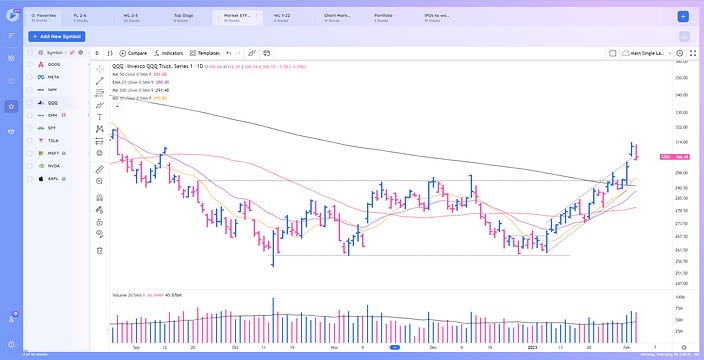The height and width of the screenshot is (360, 704).
Task: Open the D timeframe interval selector
Action: coord(97,53)
